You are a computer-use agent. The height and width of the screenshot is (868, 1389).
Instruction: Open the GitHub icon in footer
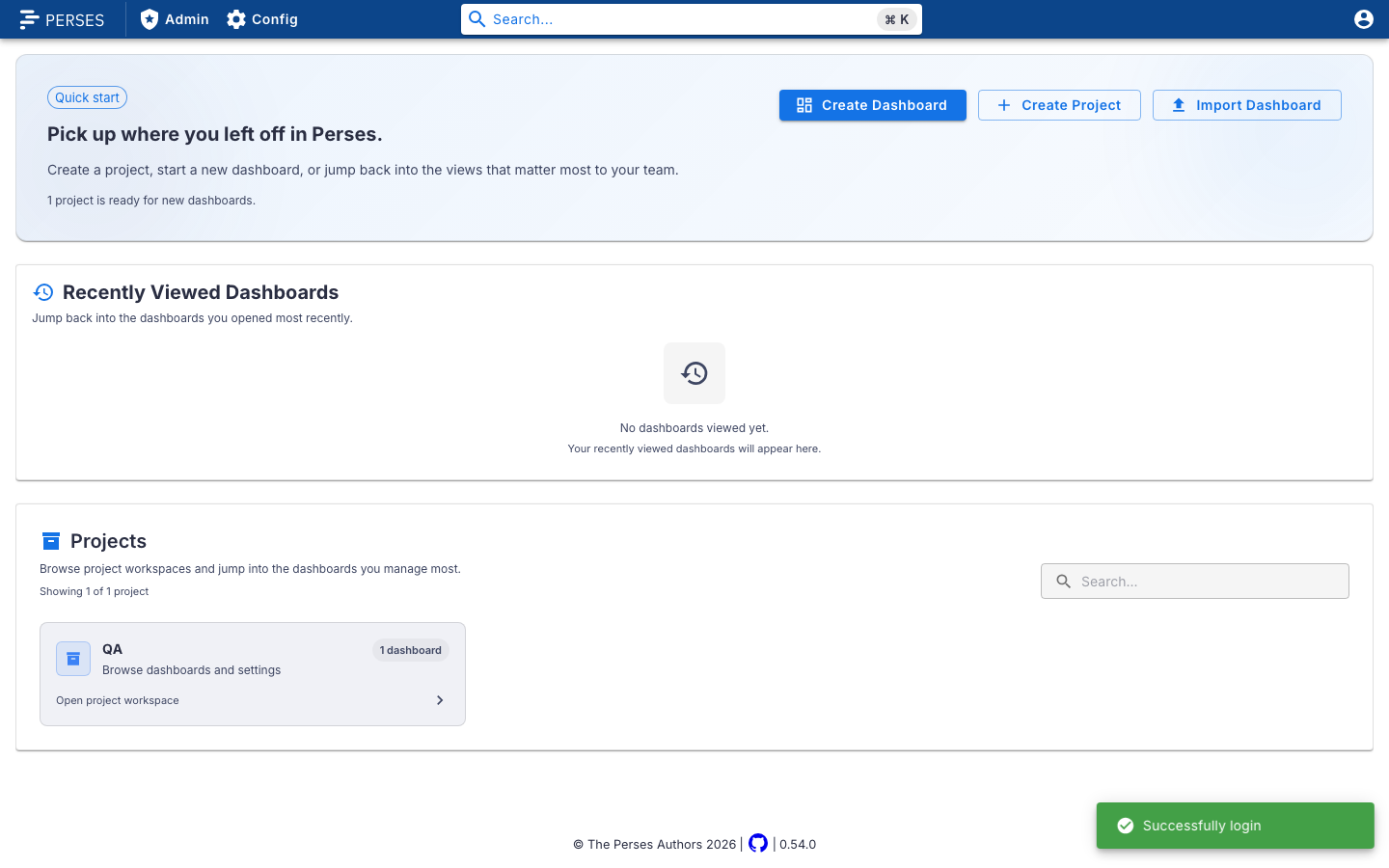click(x=758, y=843)
